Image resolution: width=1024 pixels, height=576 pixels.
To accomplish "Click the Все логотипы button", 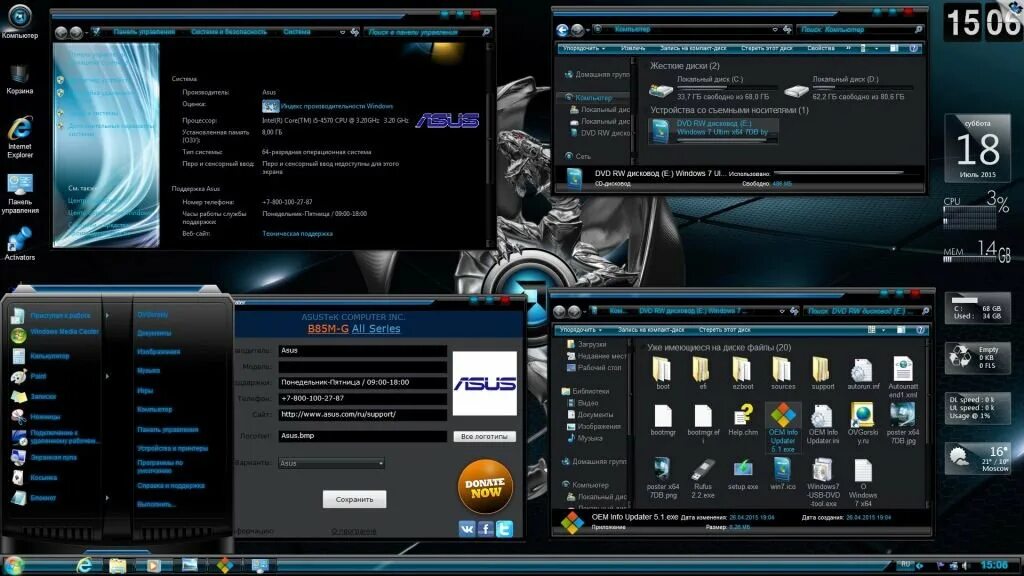I will 484,436.
